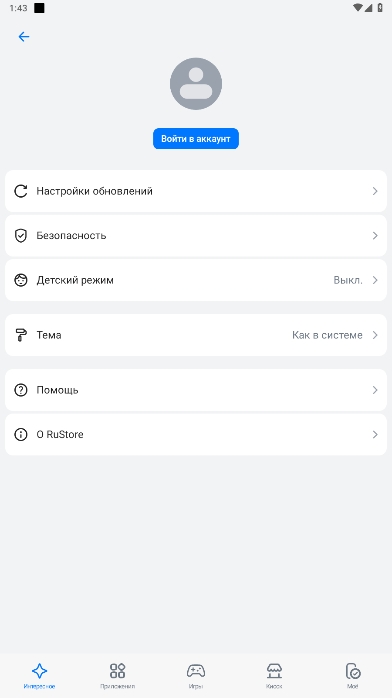Switch to the Приложения tab

tap(117, 676)
